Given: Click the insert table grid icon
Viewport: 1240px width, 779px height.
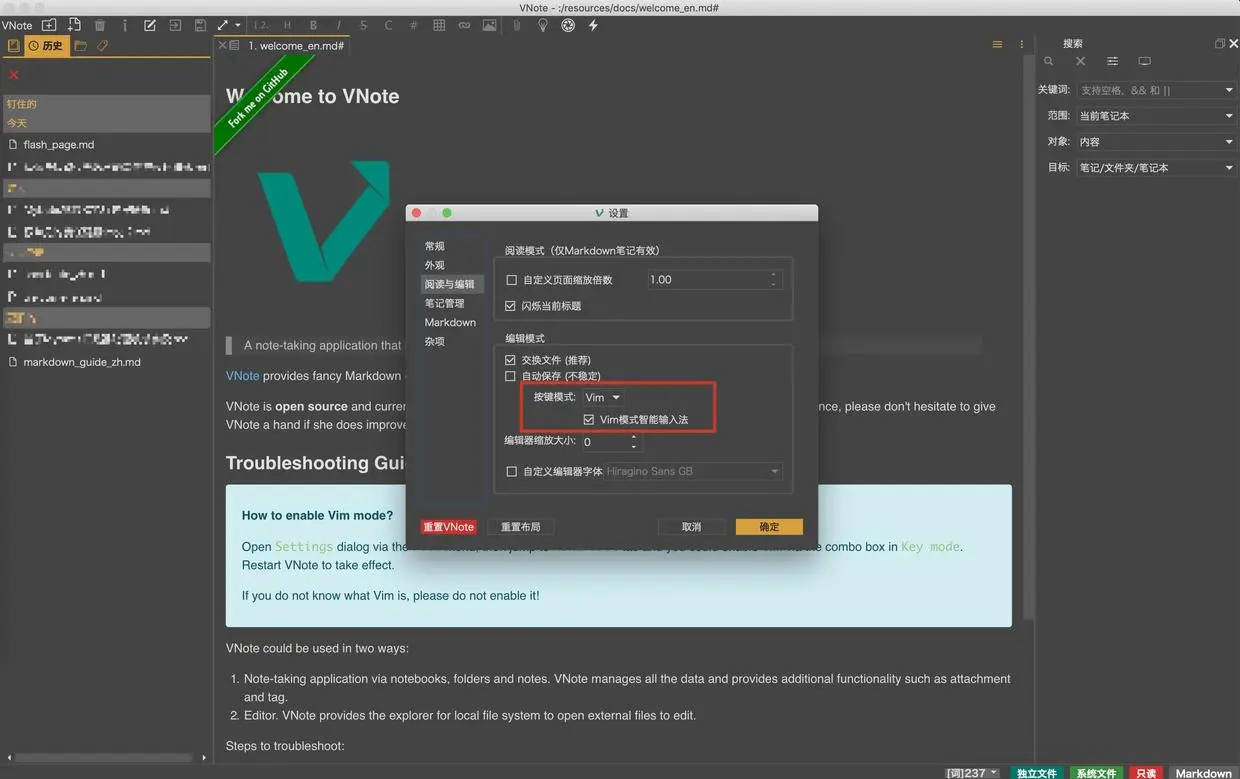Looking at the screenshot, I should pyautogui.click(x=439, y=25).
